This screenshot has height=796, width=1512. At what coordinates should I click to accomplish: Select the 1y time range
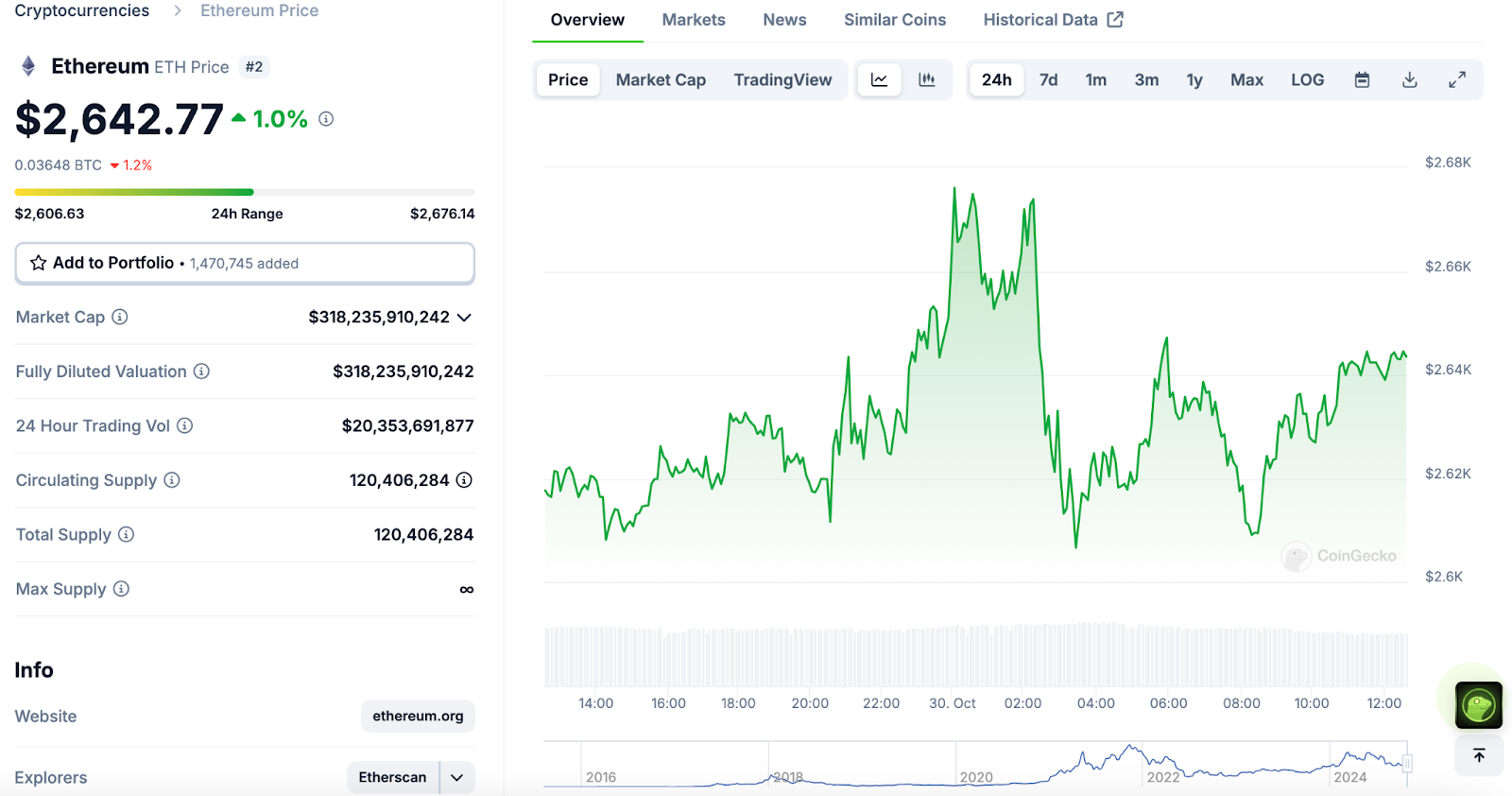coord(1194,80)
